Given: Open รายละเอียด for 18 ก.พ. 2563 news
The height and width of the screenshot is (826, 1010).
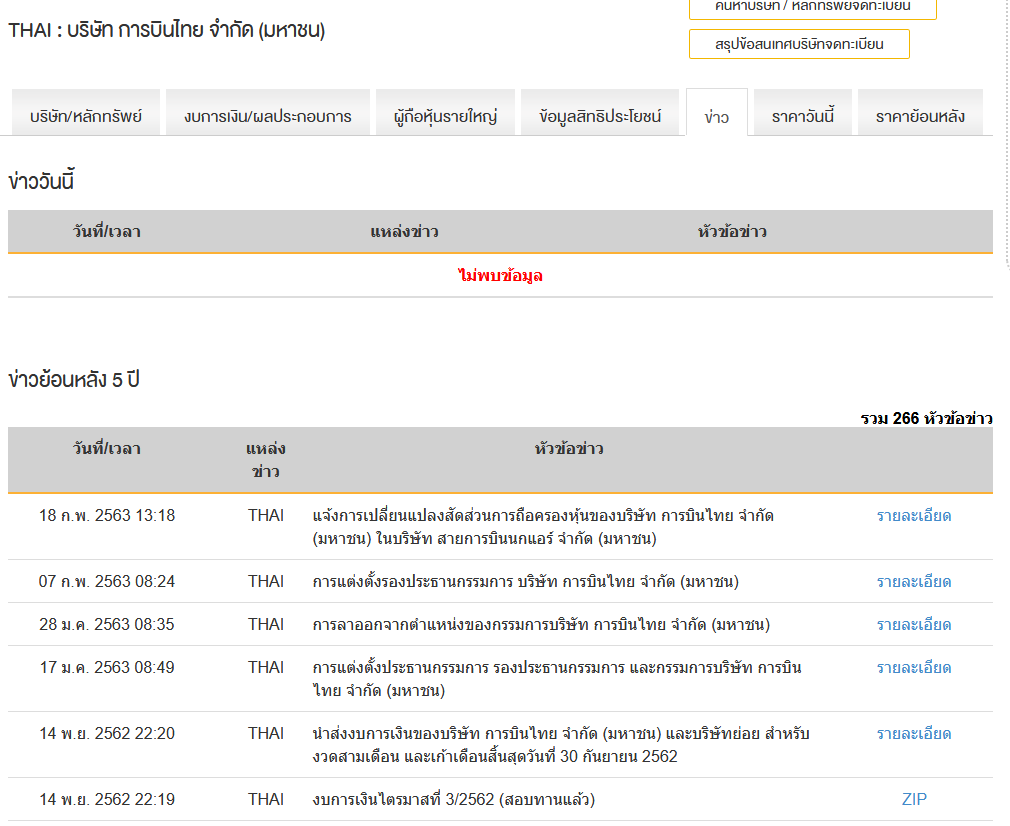Looking at the screenshot, I should click(913, 515).
